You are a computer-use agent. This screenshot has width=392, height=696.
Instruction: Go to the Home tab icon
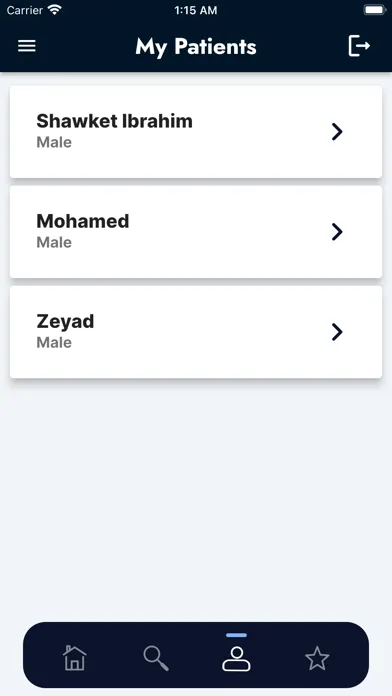(x=75, y=658)
